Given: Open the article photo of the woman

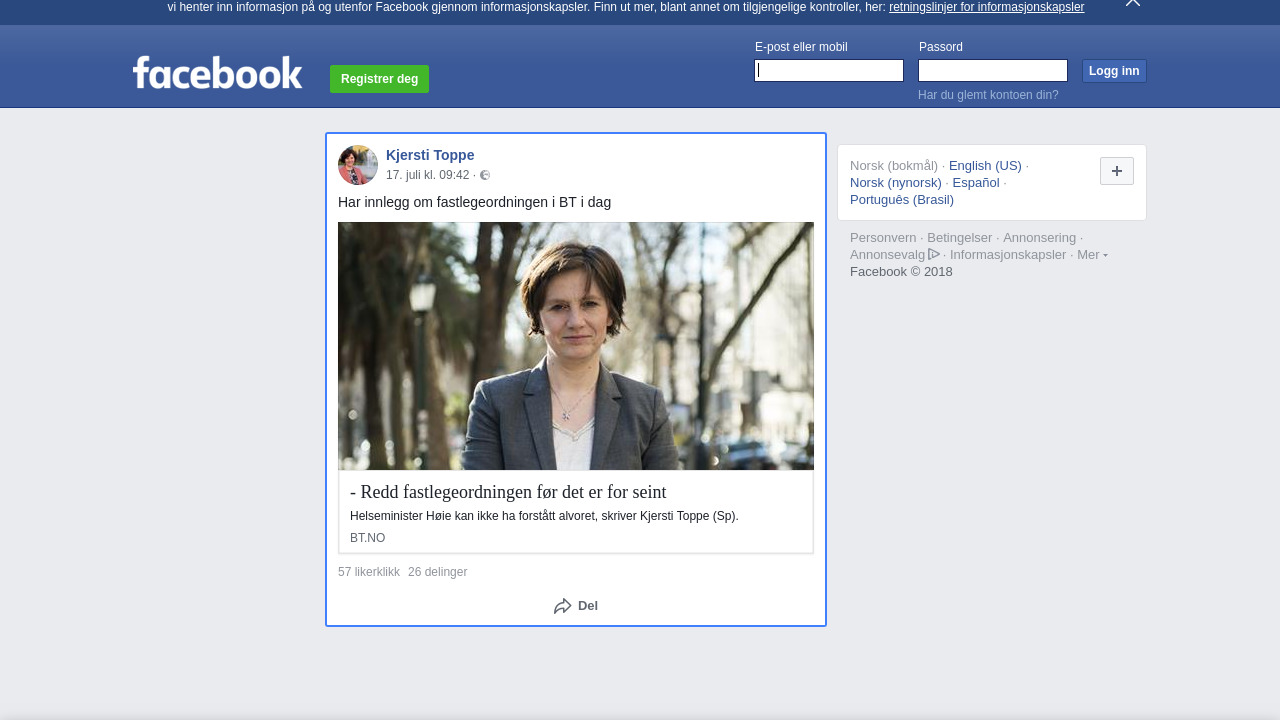Looking at the screenshot, I should point(576,346).
